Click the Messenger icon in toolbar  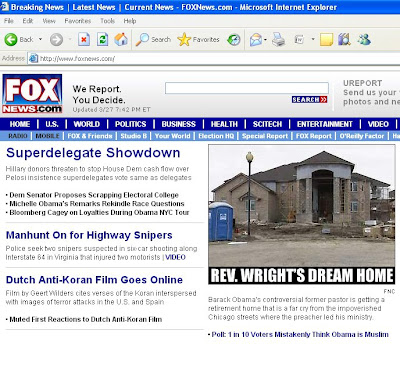(364, 40)
